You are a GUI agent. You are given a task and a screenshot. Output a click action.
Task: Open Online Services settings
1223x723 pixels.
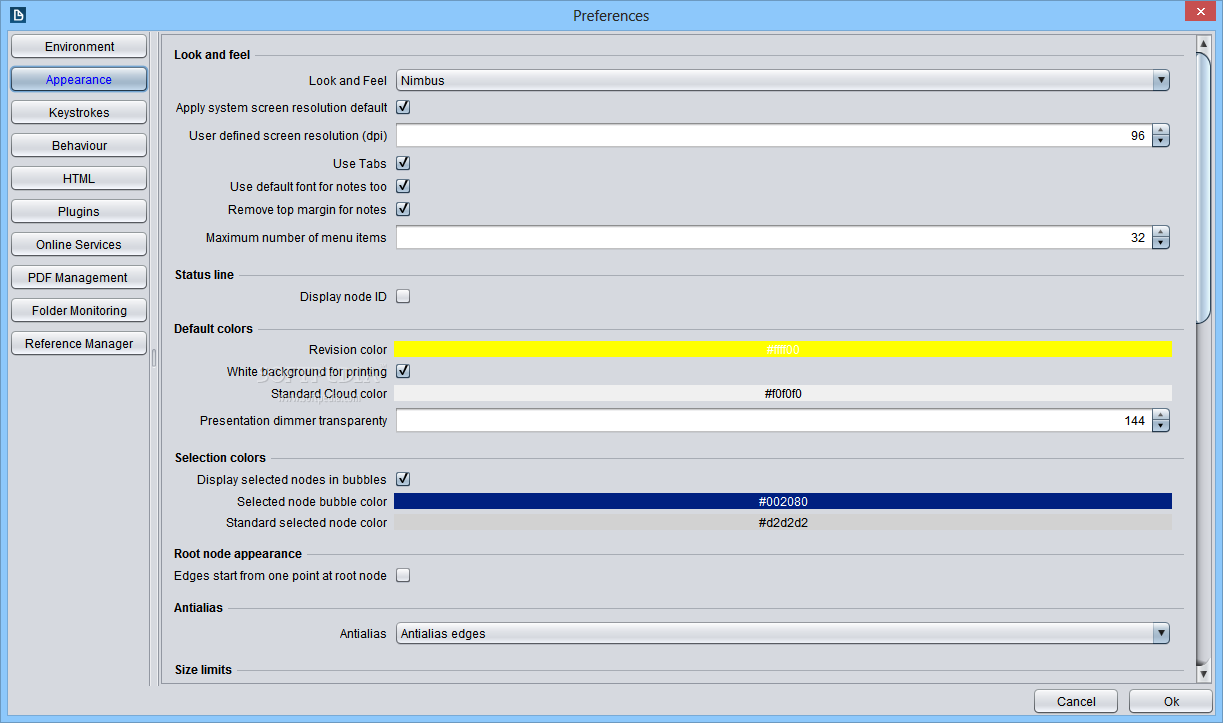79,245
